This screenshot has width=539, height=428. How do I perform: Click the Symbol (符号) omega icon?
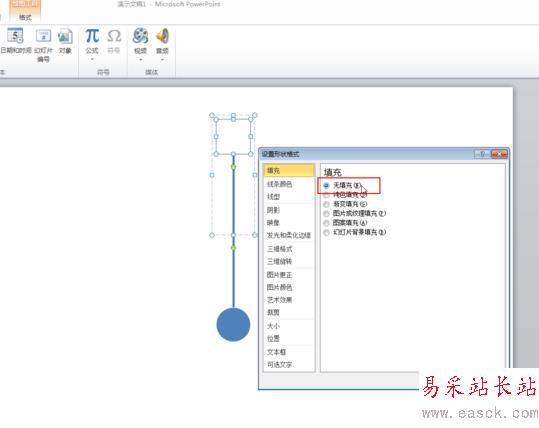tap(114, 36)
